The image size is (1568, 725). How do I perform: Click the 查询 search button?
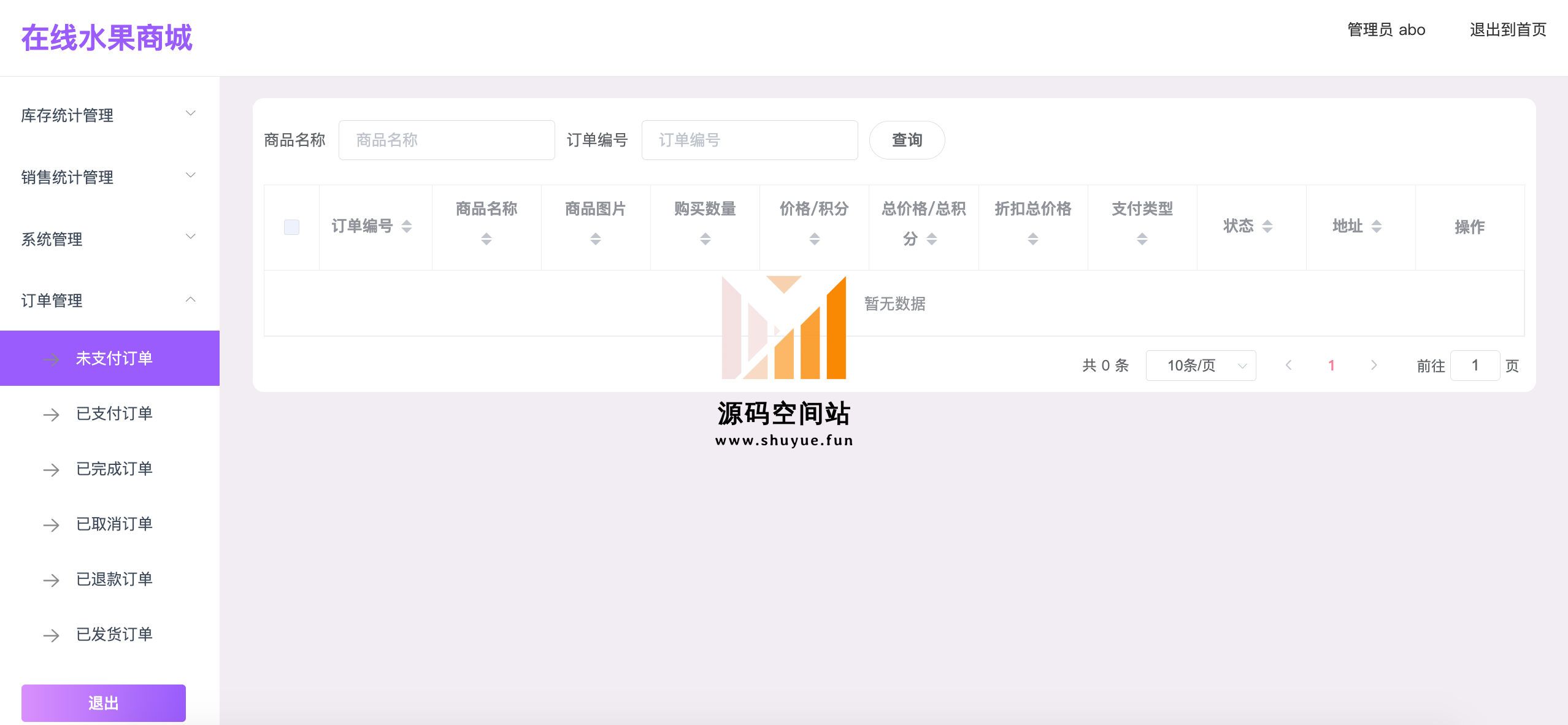point(907,140)
